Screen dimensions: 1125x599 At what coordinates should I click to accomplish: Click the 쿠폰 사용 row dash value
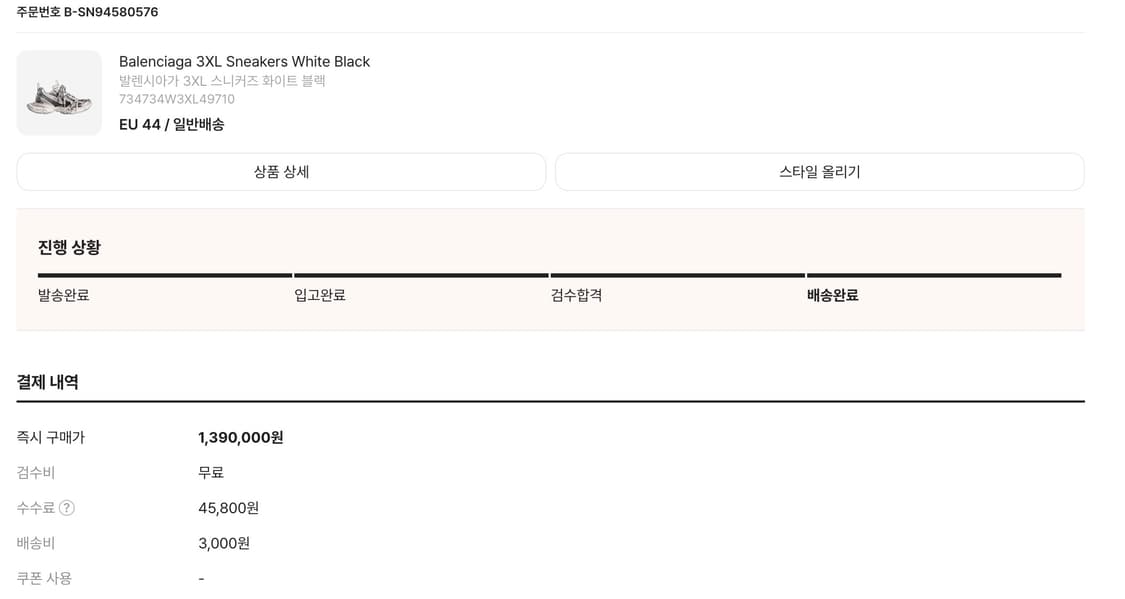click(x=201, y=578)
